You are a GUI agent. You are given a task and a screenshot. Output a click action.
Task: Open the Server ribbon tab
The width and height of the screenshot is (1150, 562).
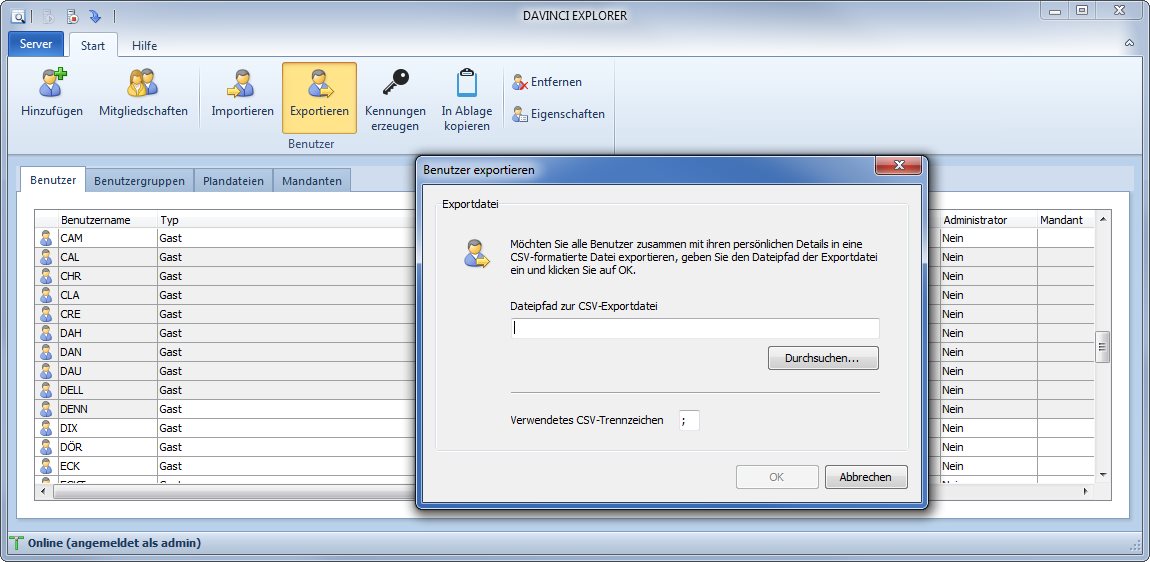coord(36,44)
